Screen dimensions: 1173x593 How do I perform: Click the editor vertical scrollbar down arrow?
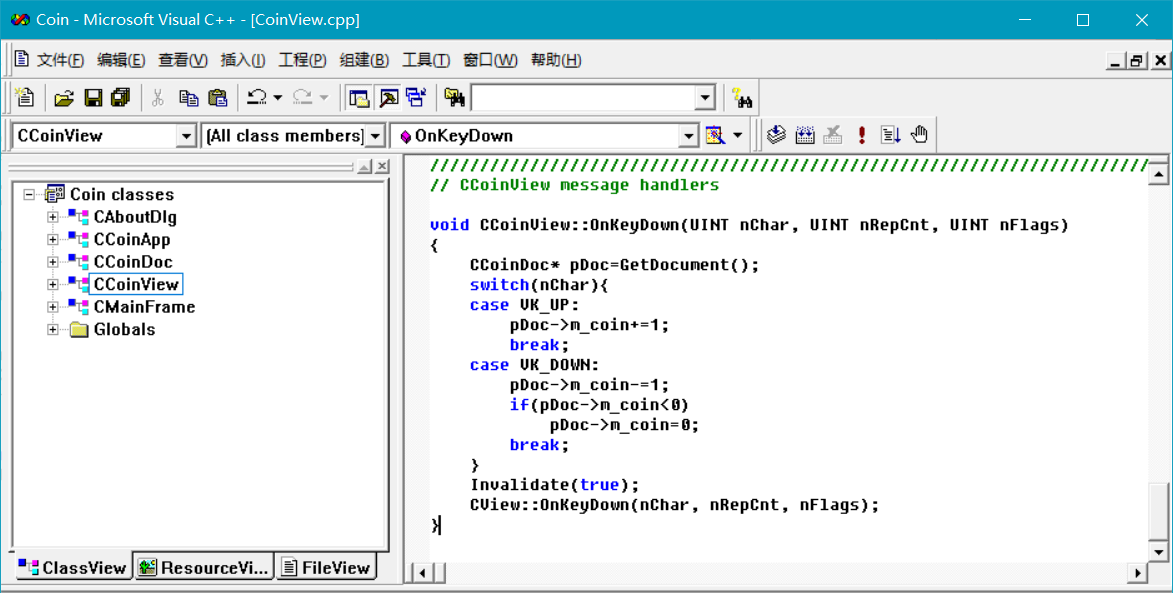coord(1159,553)
